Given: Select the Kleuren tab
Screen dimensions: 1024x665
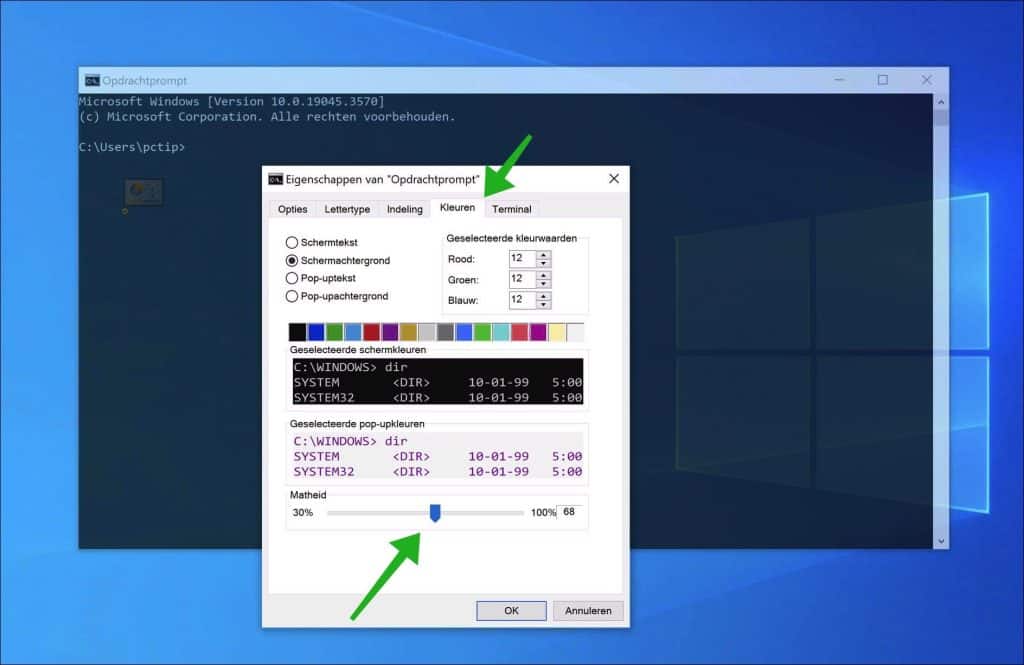Looking at the screenshot, I should [x=457, y=208].
